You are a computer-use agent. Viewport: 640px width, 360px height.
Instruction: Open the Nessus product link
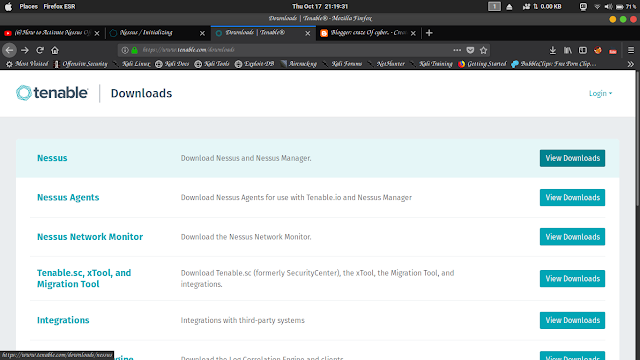[52, 158]
